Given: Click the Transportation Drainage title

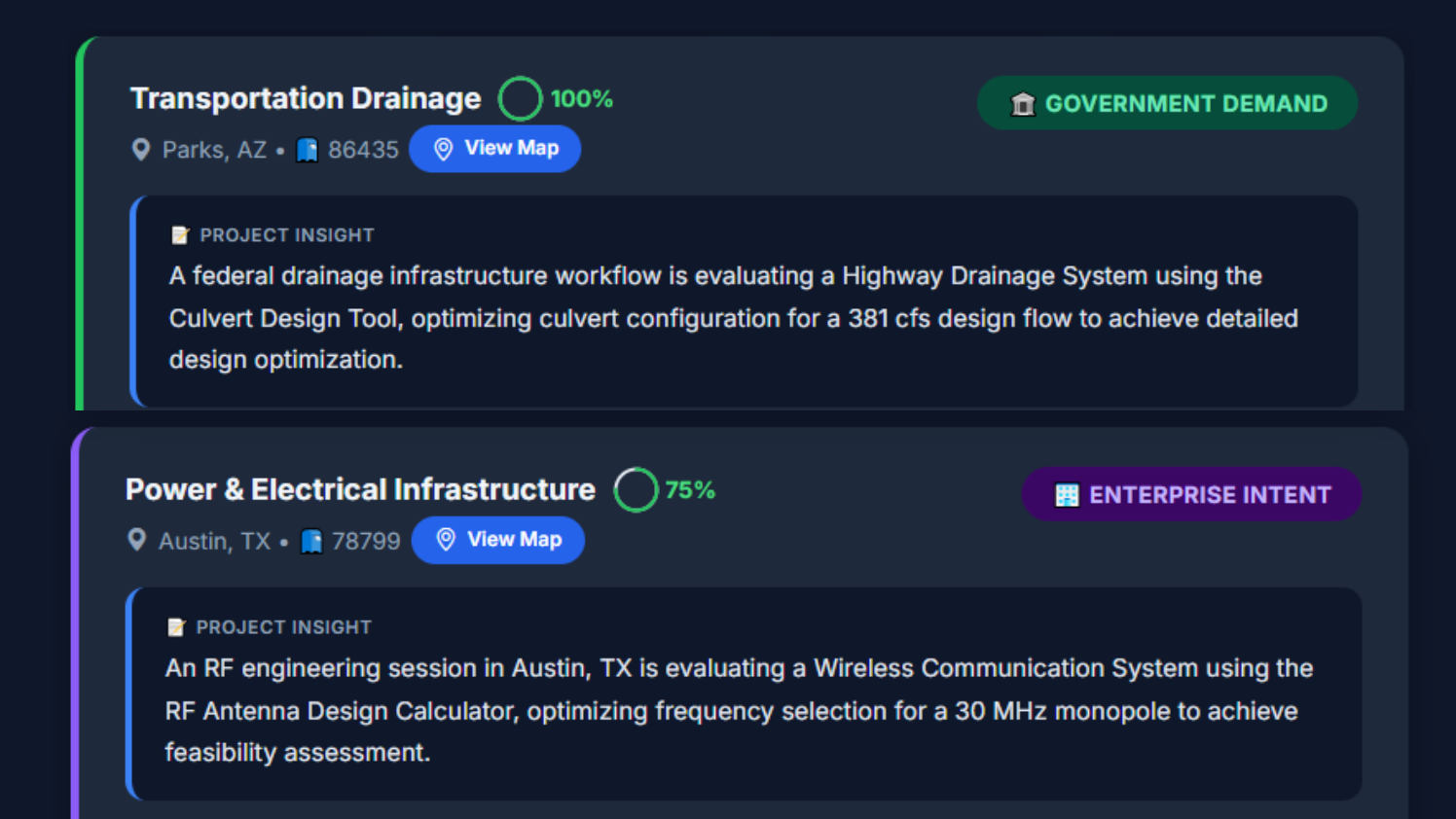Looking at the screenshot, I should pyautogui.click(x=306, y=98).
